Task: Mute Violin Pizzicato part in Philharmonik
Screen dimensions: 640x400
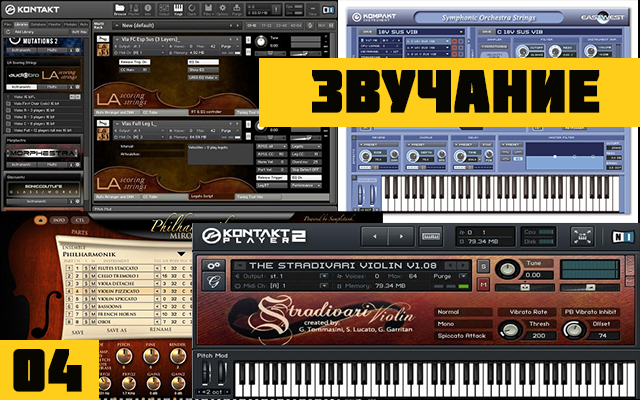Action: (x=93, y=291)
